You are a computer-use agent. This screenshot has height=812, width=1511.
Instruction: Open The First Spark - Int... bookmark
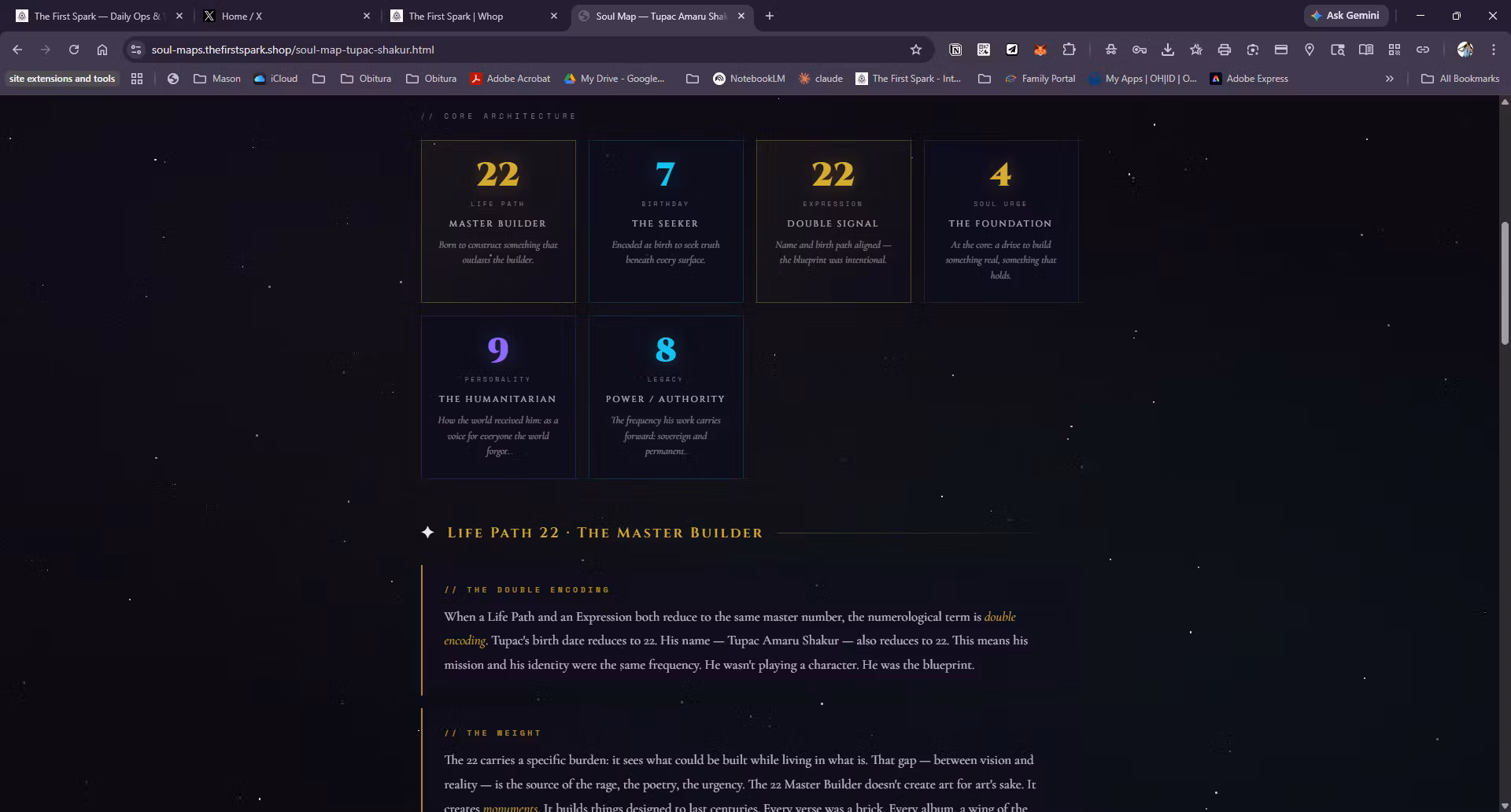(x=909, y=79)
